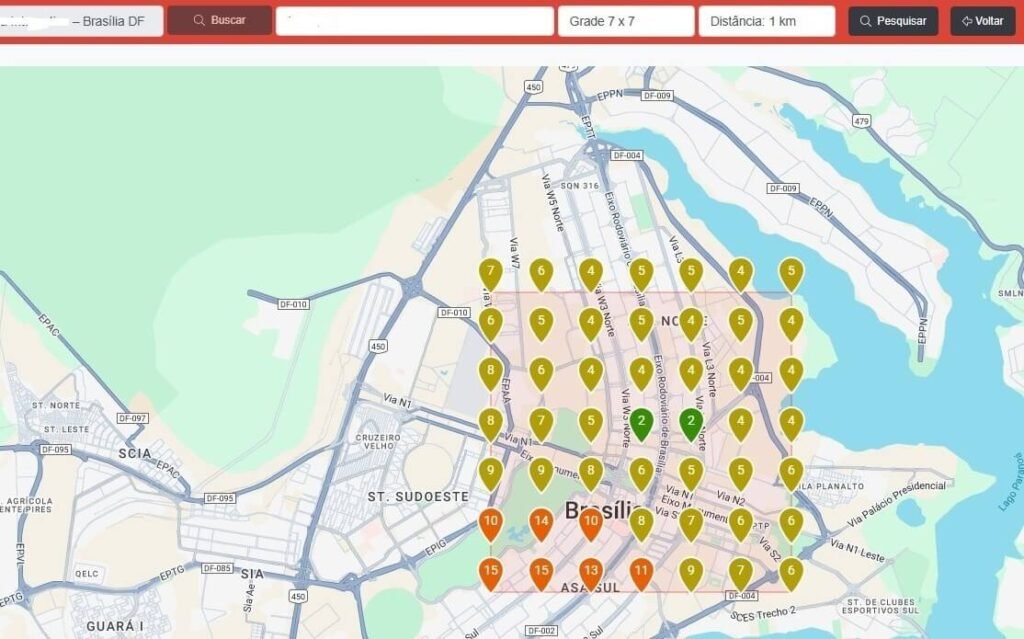Open the Grade 7 x 7 dropdown

626,21
